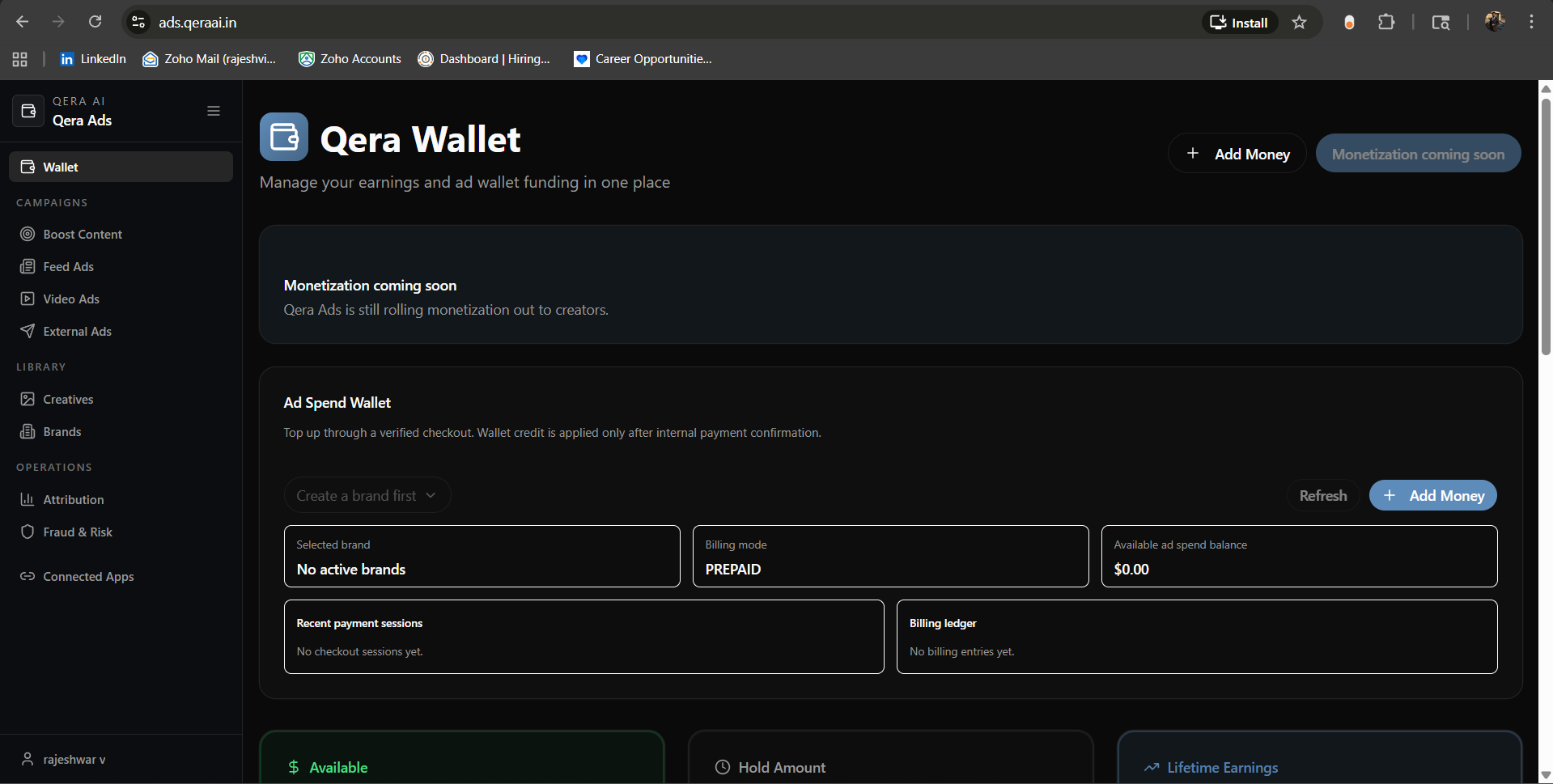Click the rajeshwar v account name
1553x784 pixels.
(x=74, y=759)
